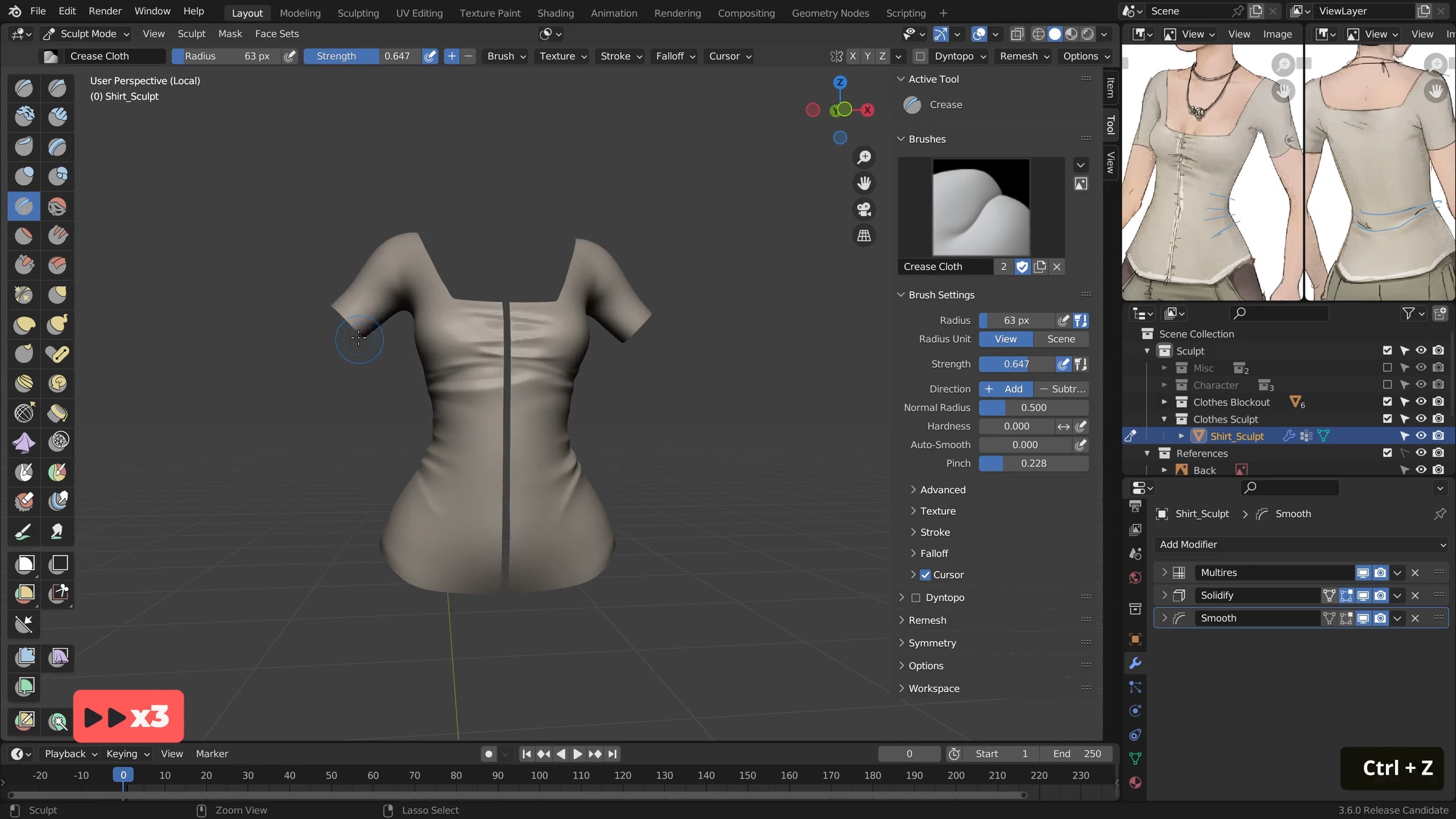This screenshot has width=1456, height=819.
Task: Expand the Symmetry panel
Action: [x=932, y=643]
